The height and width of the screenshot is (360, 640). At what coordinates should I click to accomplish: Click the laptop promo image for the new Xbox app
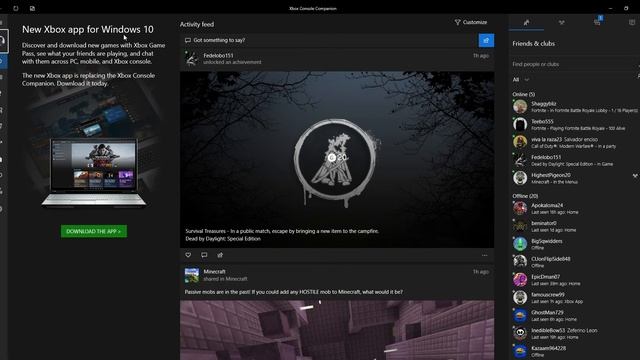pyautogui.click(x=94, y=172)
